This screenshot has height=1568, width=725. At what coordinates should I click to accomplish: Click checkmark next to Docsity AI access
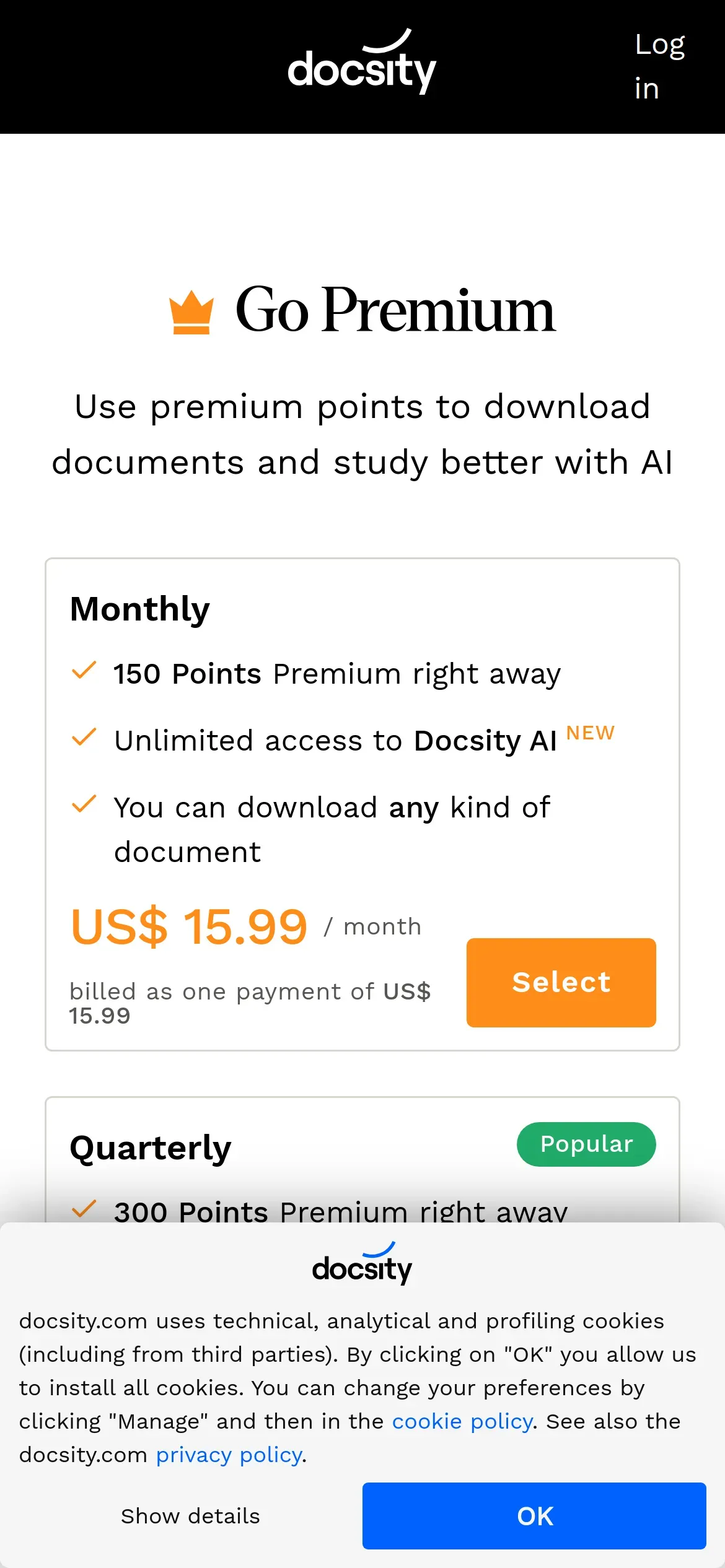click(84, 737)
